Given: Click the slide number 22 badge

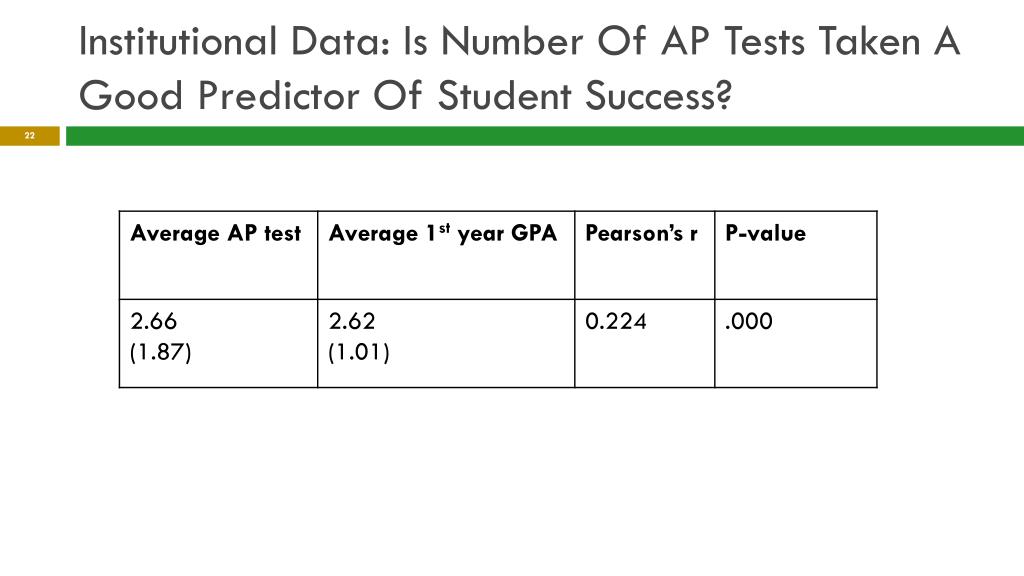Looking at the screenshot, I should [29, 136].
